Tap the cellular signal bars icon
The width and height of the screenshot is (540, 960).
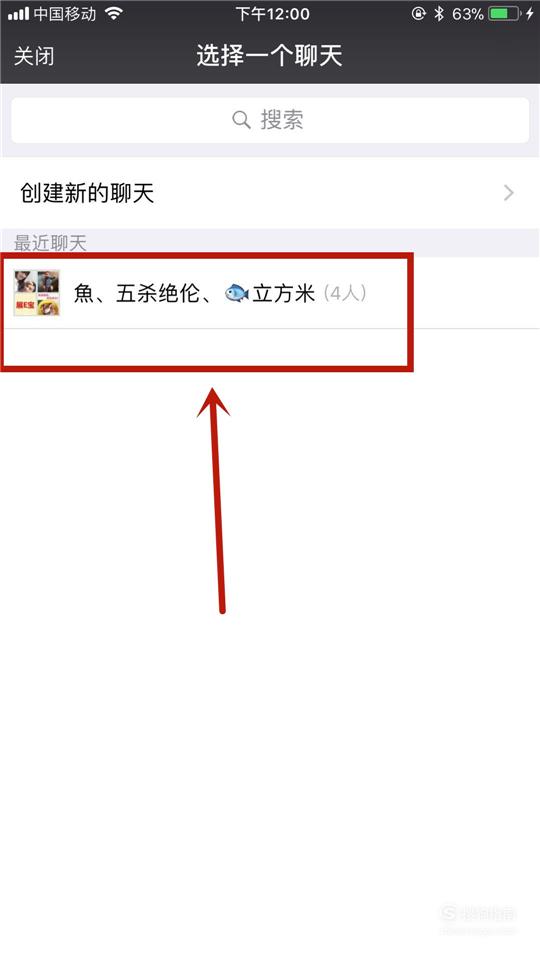click(x=18, y=13)
